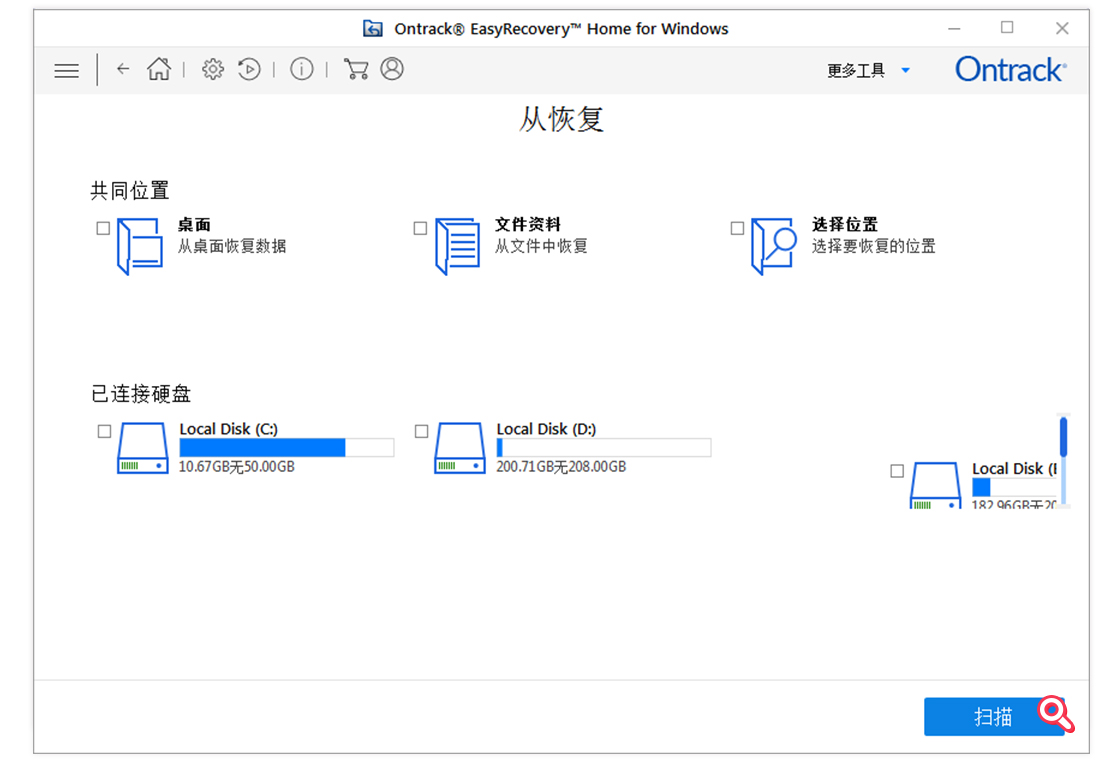The width and height of the screenshot is (1120, 770).
Task: Click the 桌面 folder icon
Action: [x=139, y=246]
